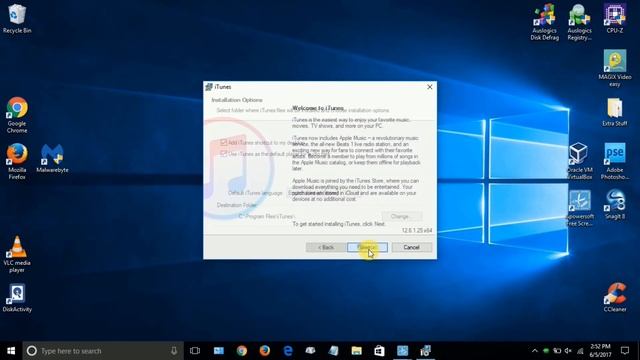This screenshot has height=360, width=640.
Task: Open the Snagit 8 desktop shortcut
Action: click(x=614, y=204)
